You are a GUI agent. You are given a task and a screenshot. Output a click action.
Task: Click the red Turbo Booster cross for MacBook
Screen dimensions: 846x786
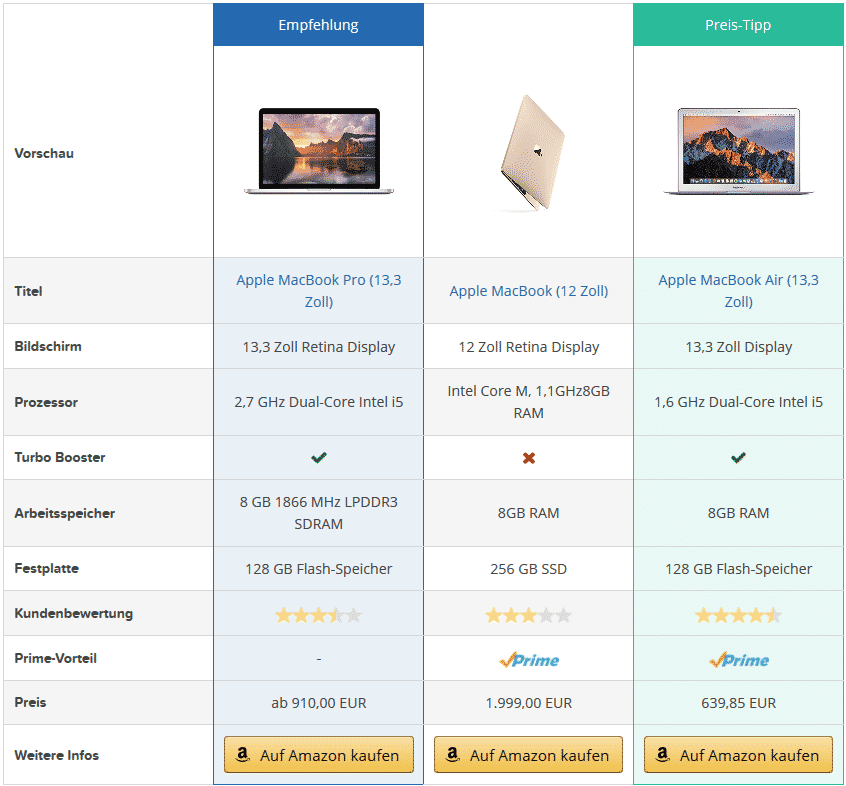click(529, 458)
